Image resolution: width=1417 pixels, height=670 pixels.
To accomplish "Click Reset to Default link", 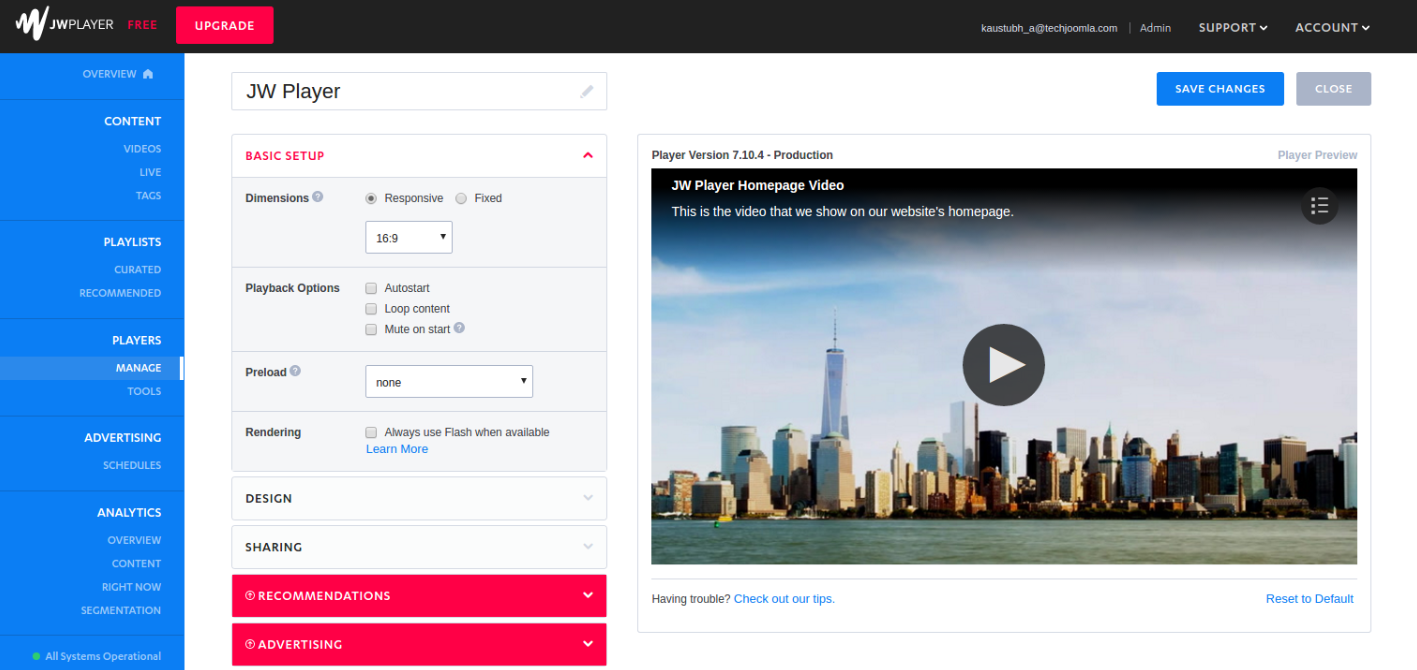I will click(x=1309, y=599).
